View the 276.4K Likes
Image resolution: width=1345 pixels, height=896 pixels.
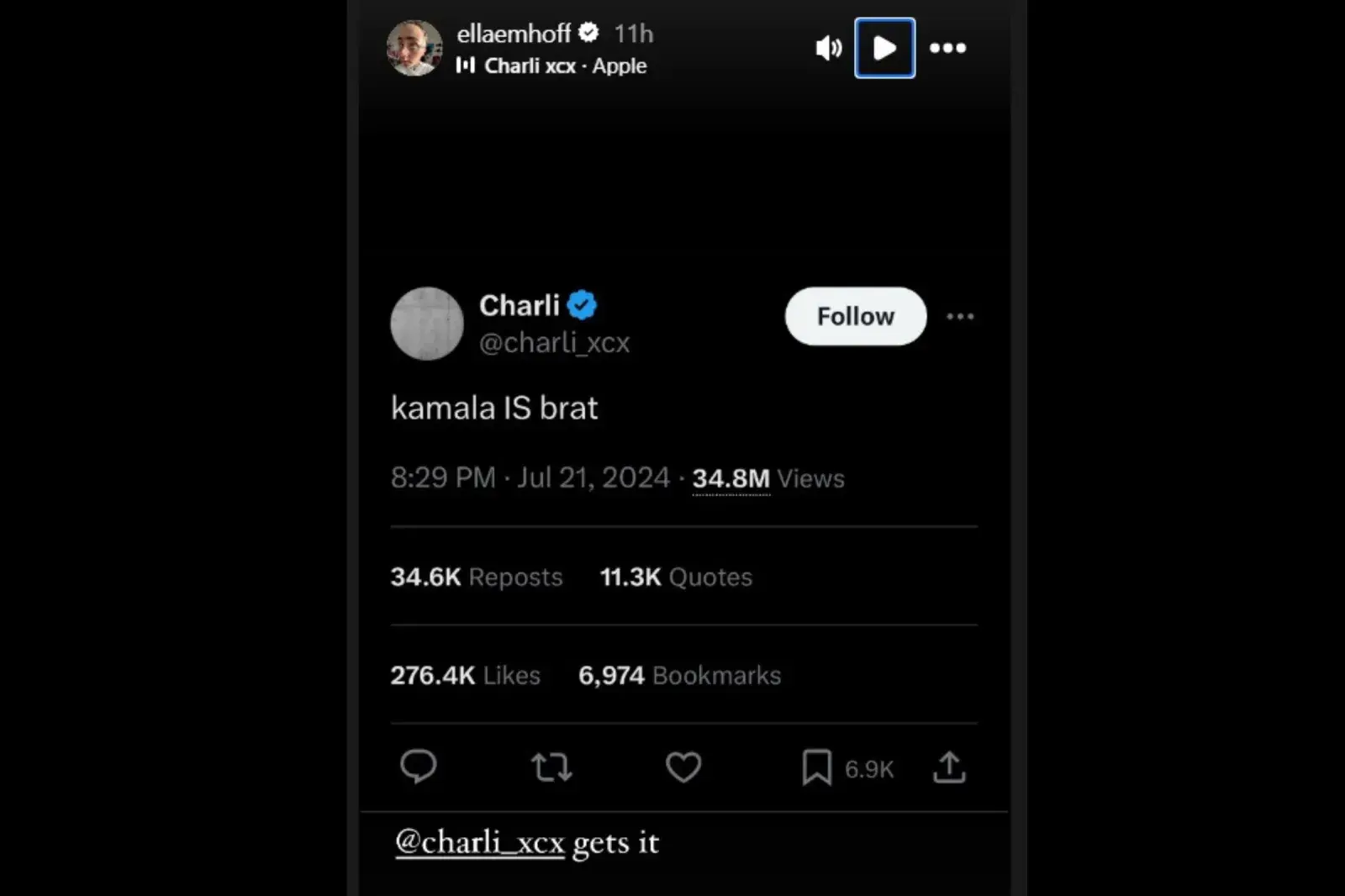tap(465, 676)
